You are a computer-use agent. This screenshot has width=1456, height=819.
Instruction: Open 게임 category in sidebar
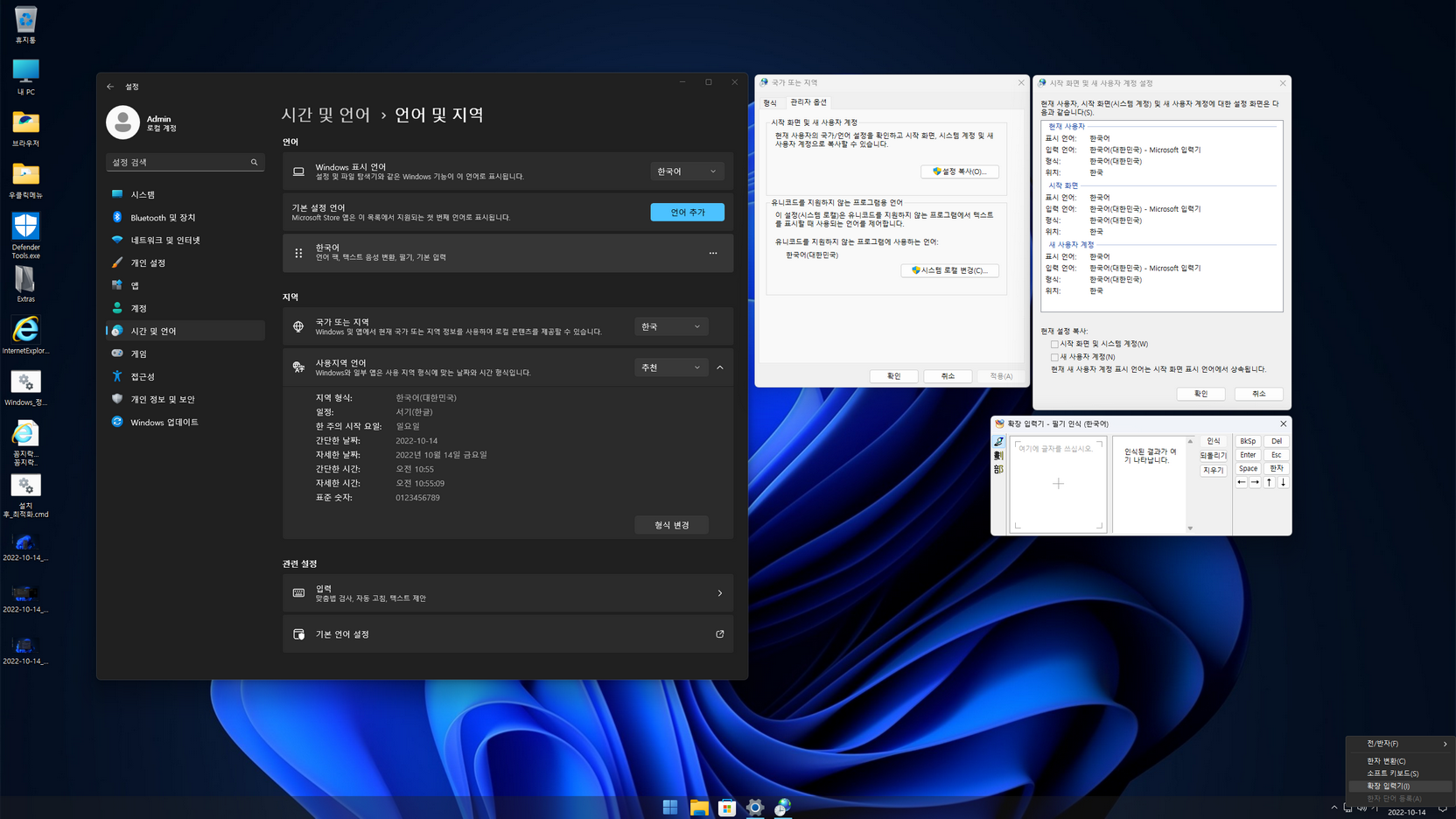[185, 353]
